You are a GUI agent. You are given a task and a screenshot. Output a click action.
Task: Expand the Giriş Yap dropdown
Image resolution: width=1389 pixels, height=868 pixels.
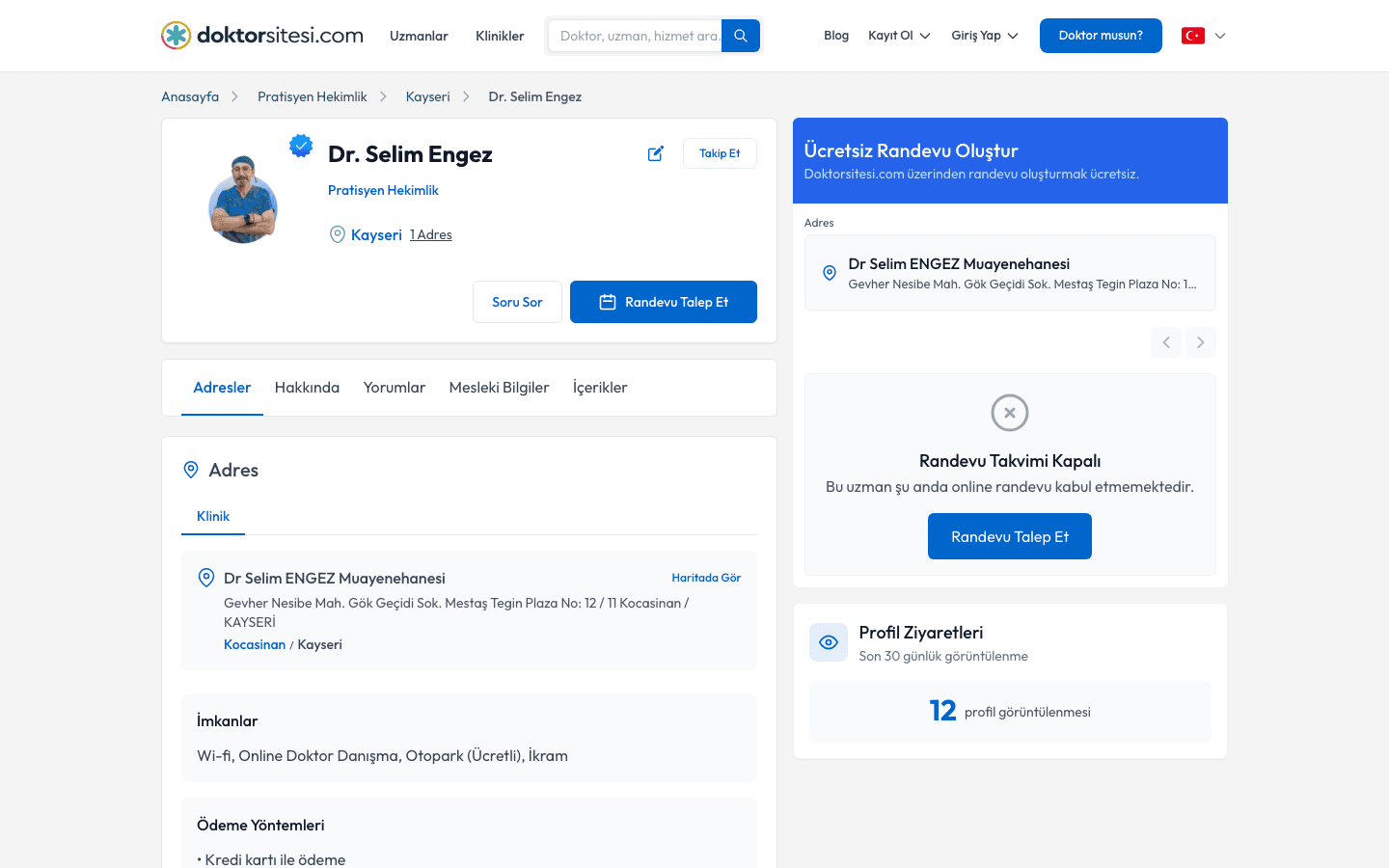(x=985, y=36)
